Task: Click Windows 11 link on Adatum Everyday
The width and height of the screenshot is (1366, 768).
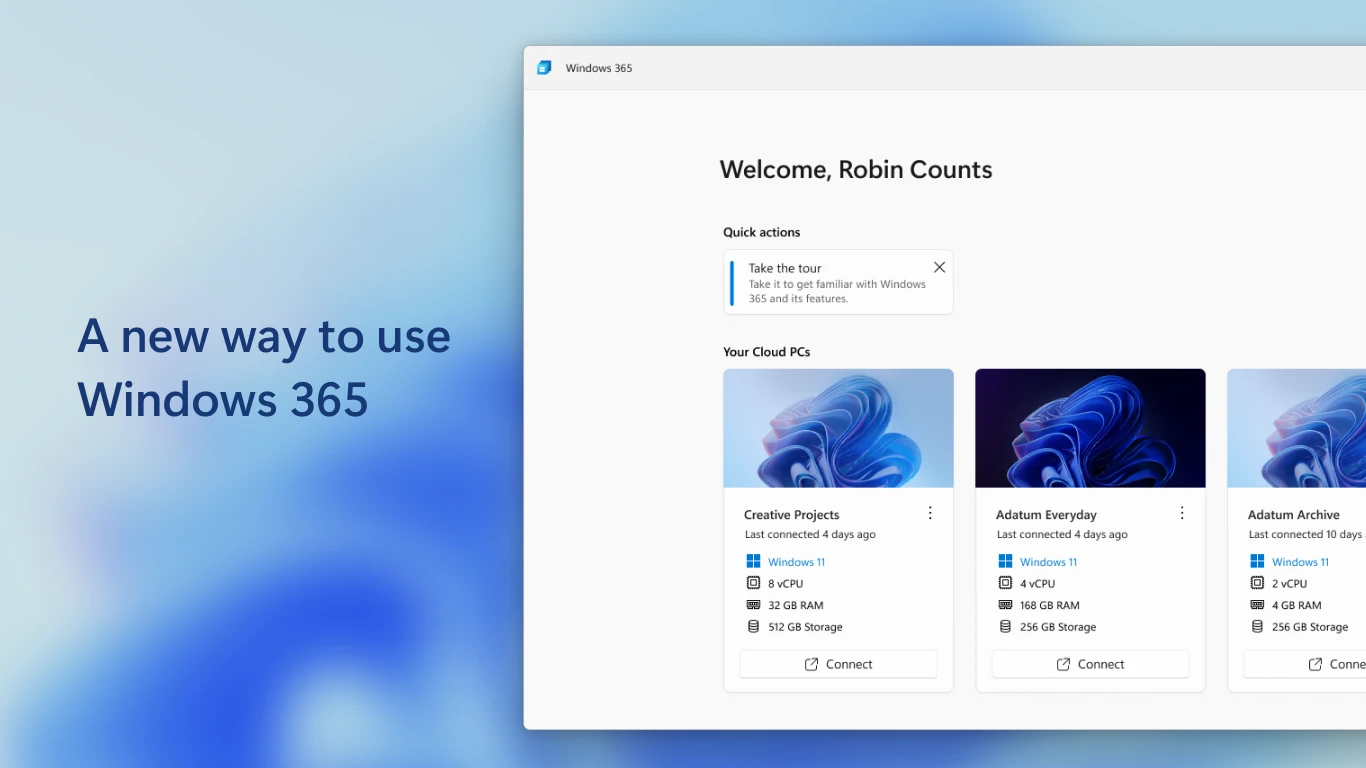Action: point(1048,562)
